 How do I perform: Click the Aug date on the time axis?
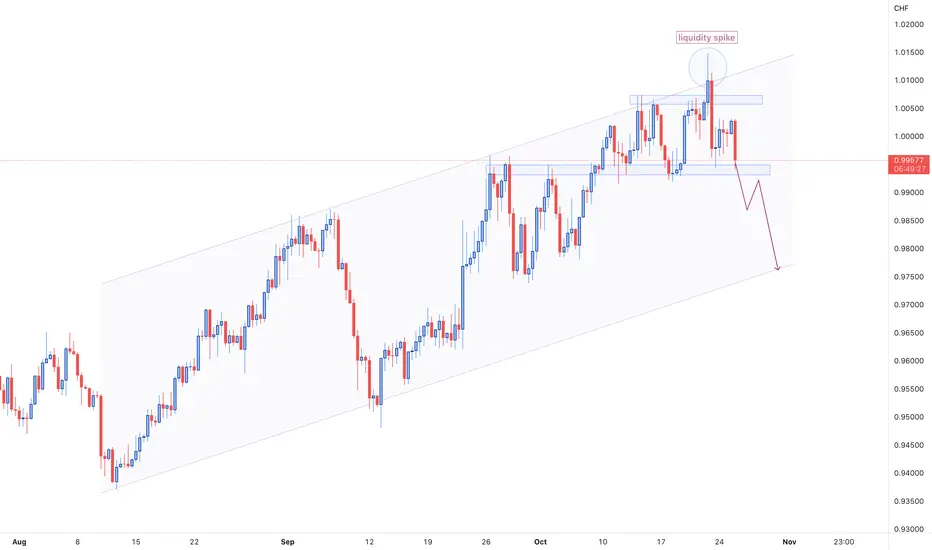(19, 542)
